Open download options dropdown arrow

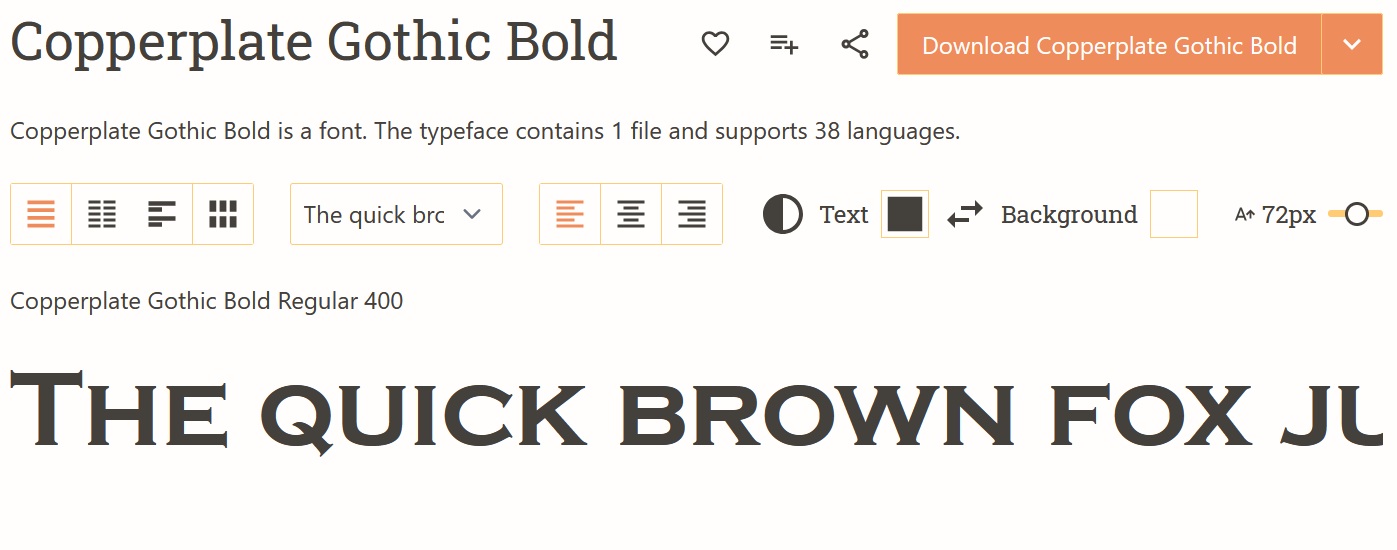tap(1353, 45)
